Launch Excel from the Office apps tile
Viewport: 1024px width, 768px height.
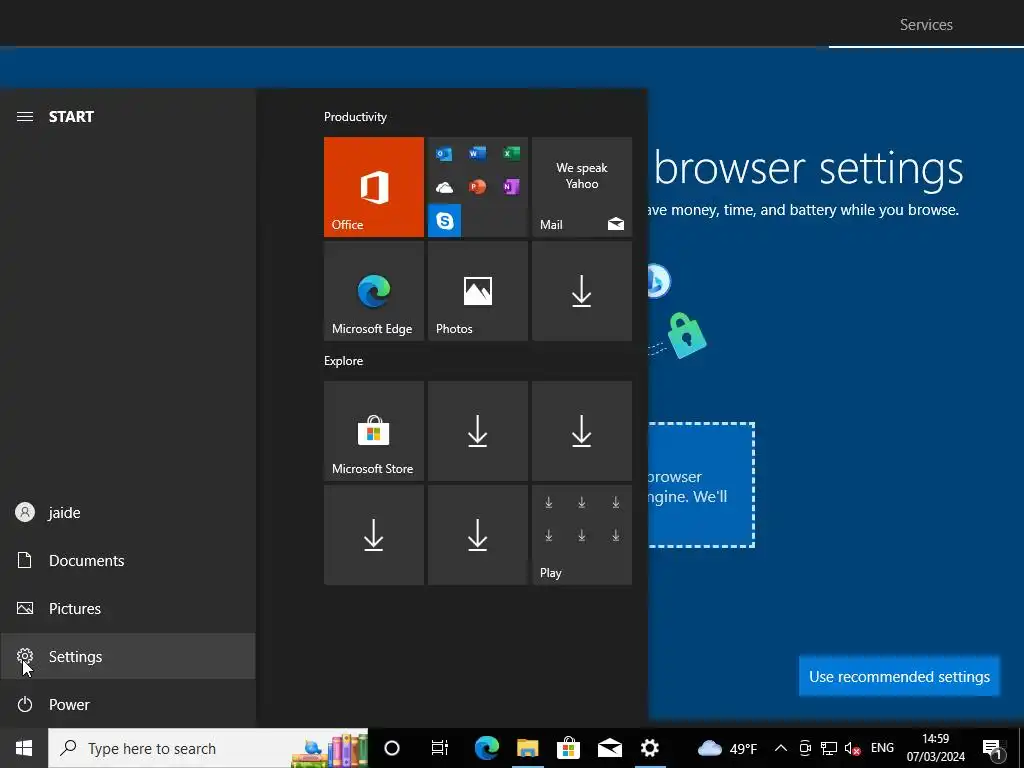point(511,153)
